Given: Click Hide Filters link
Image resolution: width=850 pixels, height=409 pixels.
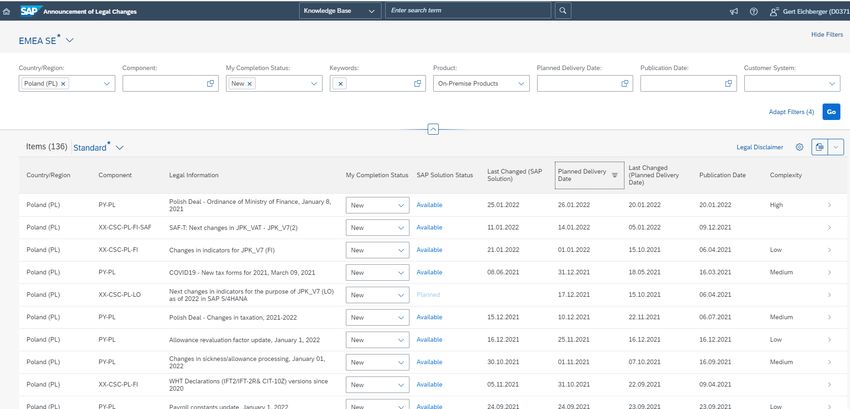Looking at the screenshot, I should [x=827, y=35].
